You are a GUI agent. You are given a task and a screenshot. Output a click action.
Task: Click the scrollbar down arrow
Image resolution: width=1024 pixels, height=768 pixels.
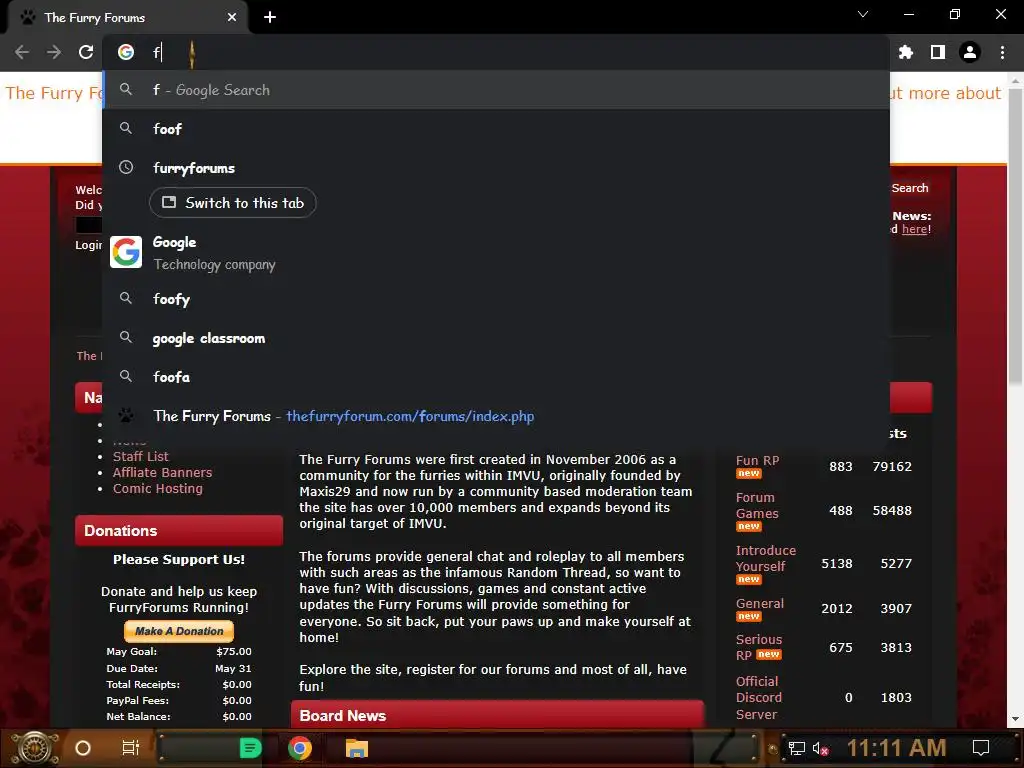coord(1014,719)
